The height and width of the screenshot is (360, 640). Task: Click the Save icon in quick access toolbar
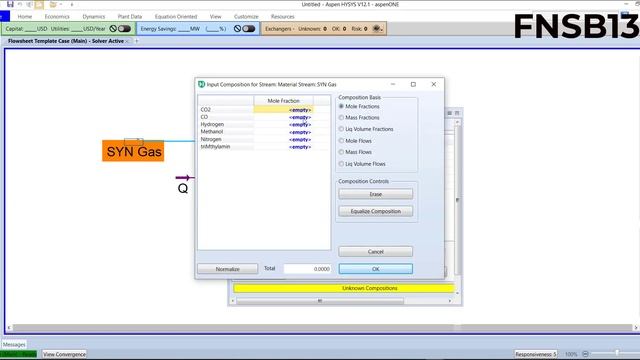10,4
